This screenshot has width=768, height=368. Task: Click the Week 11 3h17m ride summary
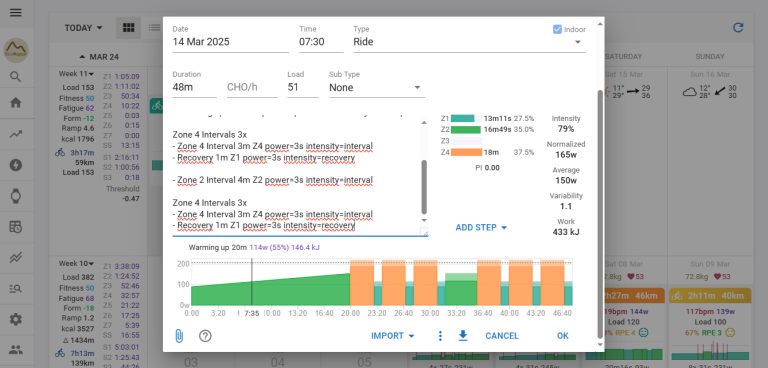pyautogui.click(x=76, y=153)
